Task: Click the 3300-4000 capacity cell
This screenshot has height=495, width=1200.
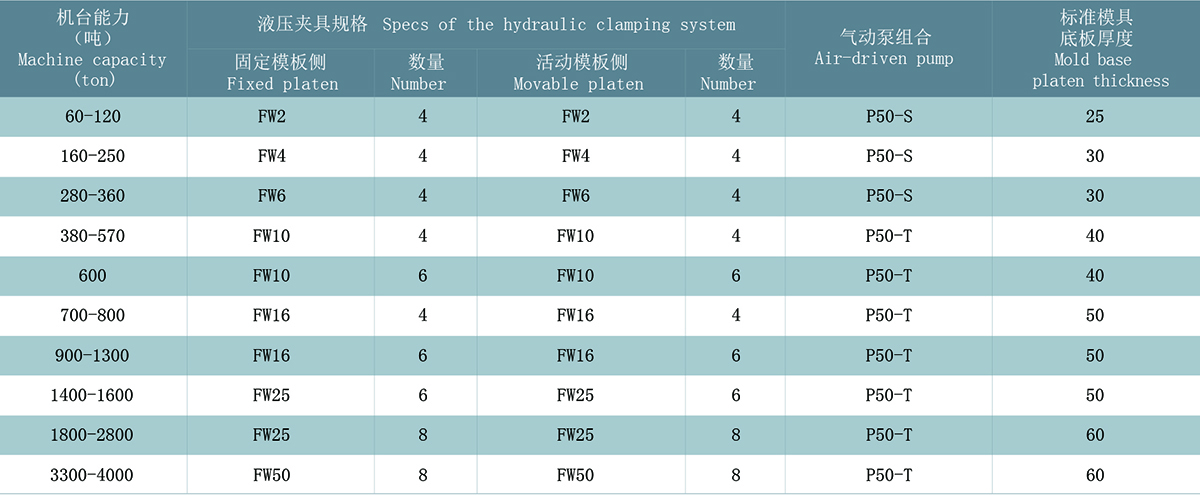Action: [92, 475]
